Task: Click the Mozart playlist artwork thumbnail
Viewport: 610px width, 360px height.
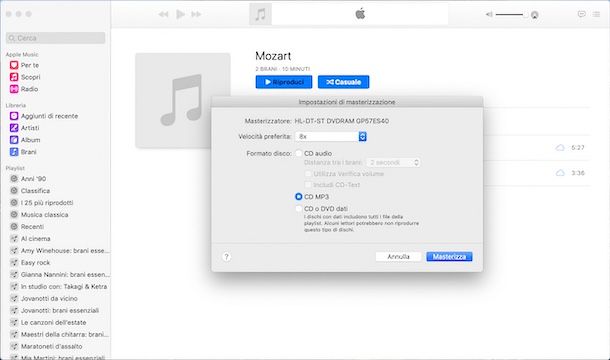Action: click(183, 100)
